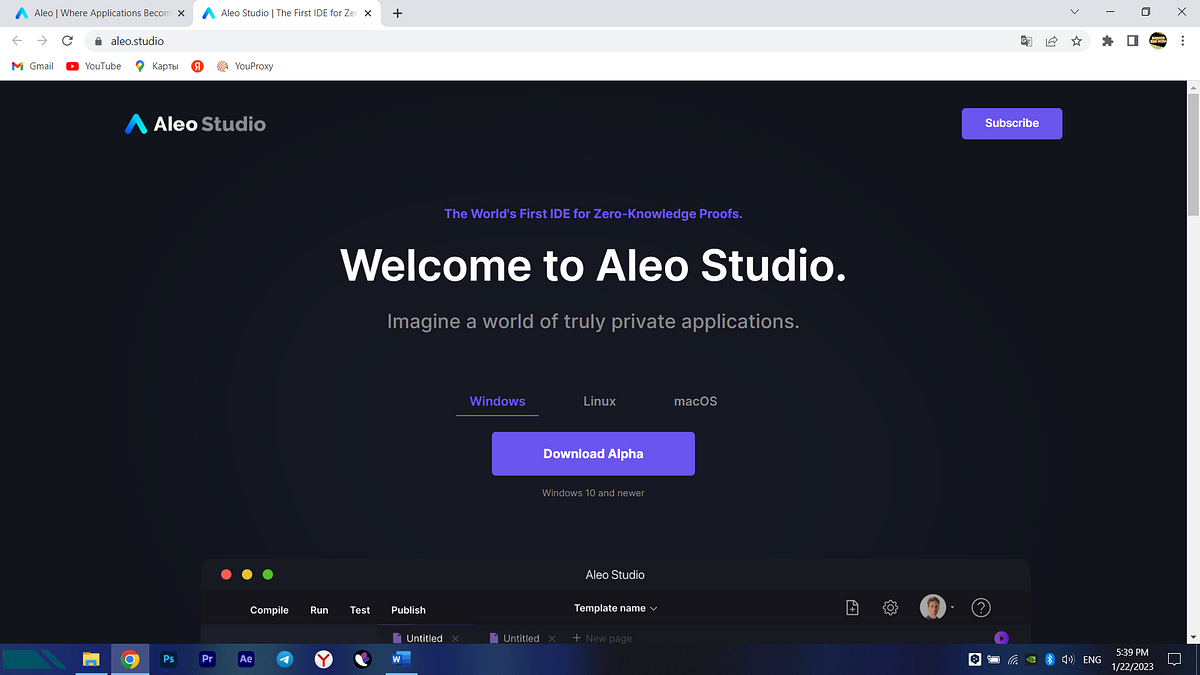1200x675 pixels.
Task: Click the user avatar in Aleo Studio toolbar
Action: click(932, 606)
